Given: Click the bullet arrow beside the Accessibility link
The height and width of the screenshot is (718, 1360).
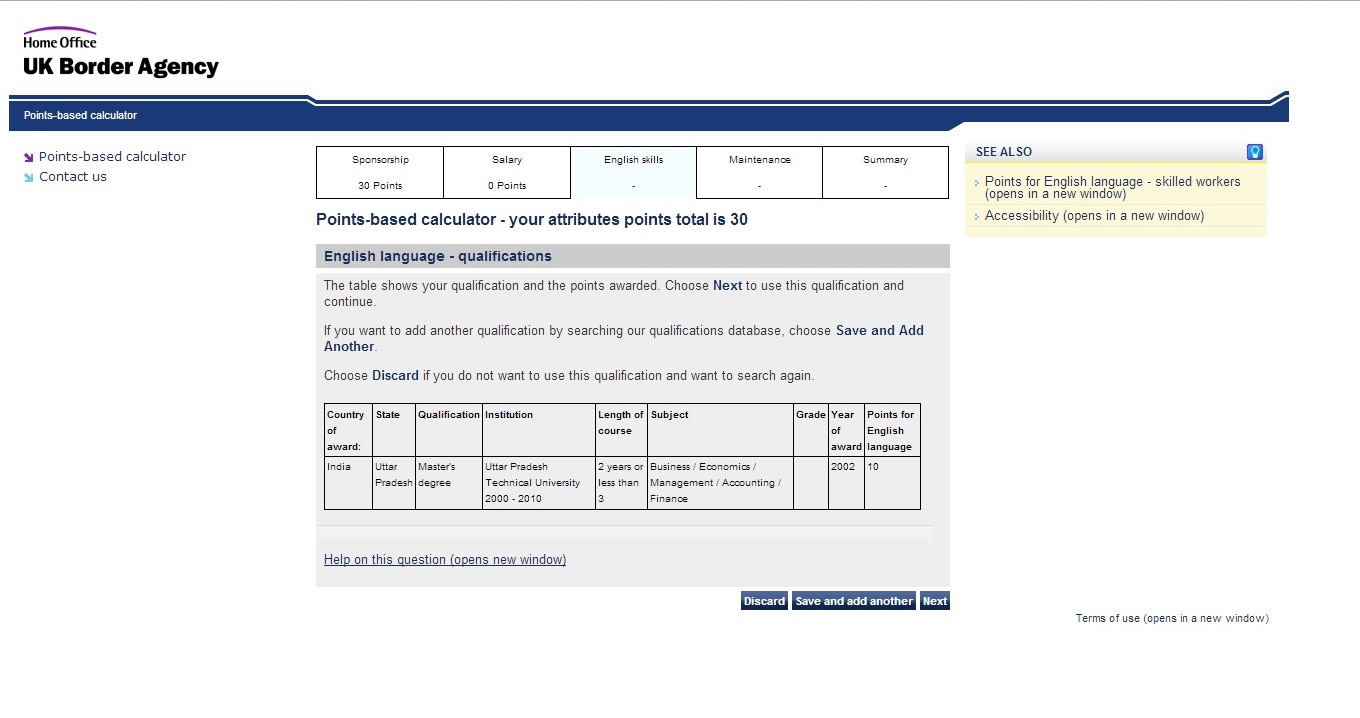Looking at the screenshot, I should (977, 216).
